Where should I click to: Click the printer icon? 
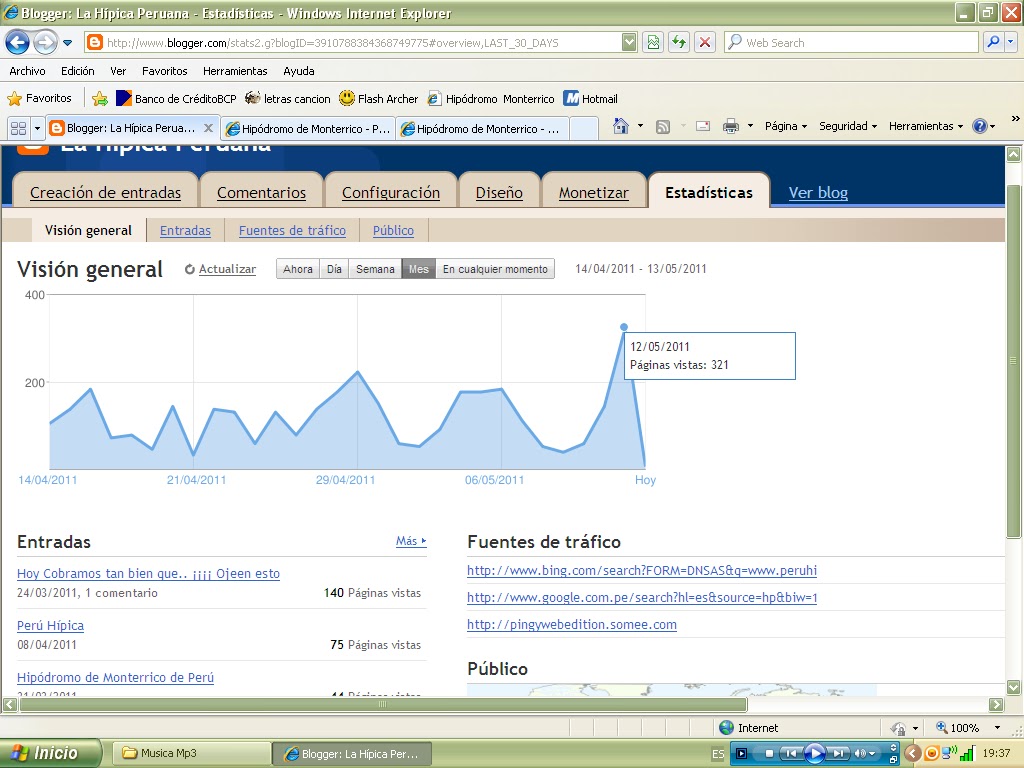pos(731,126)
